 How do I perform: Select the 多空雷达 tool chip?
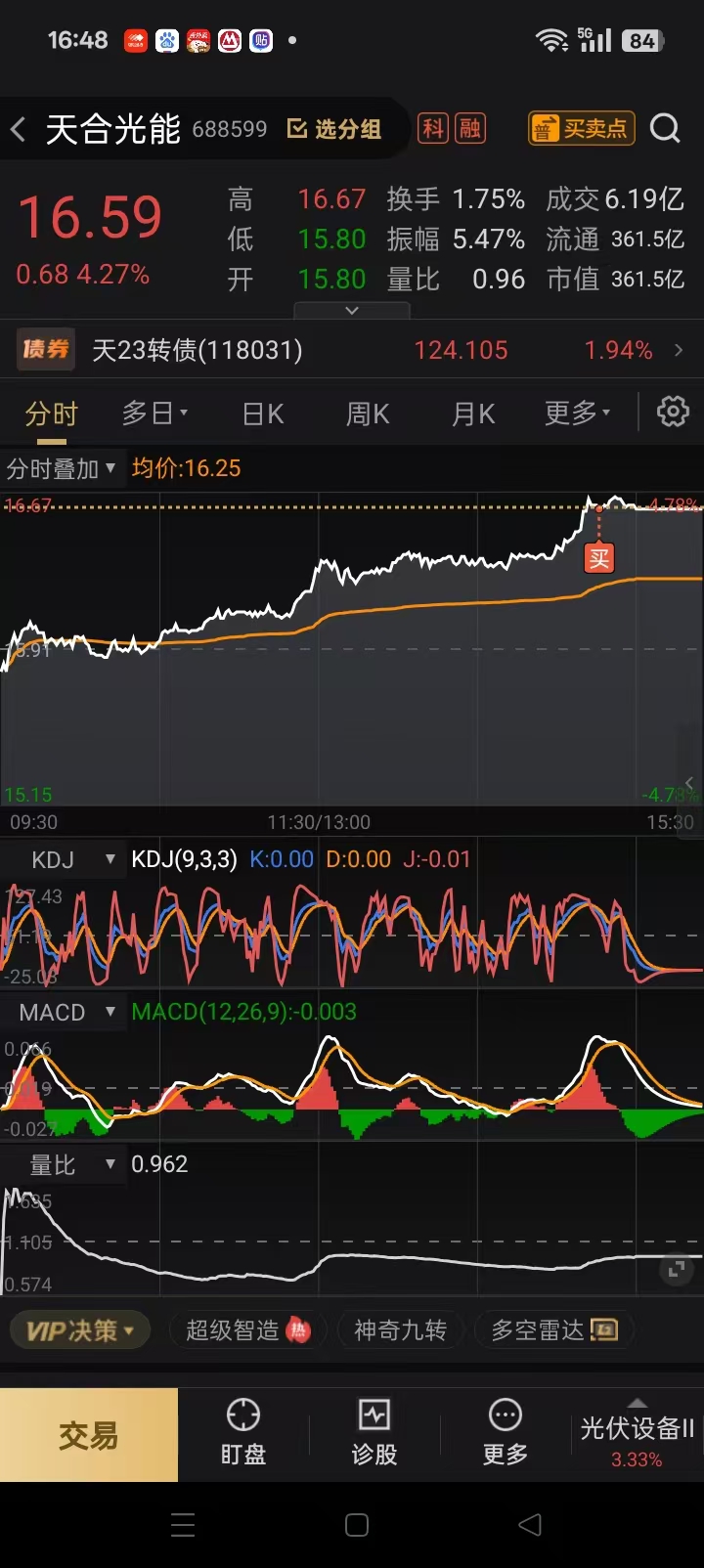coord(553,1330)
